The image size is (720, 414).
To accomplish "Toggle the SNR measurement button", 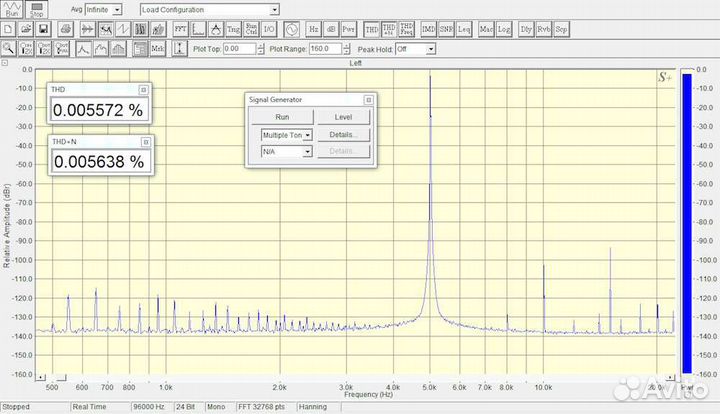I will [x=446, y=30].
